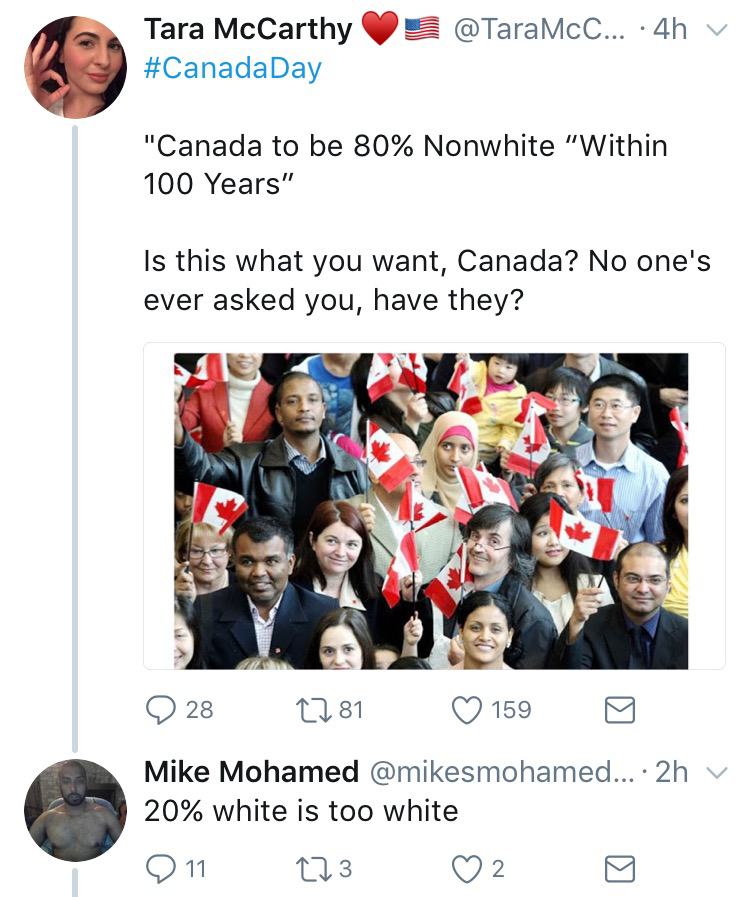Open the first tweet's options chevron
The height and width of the screenshot is (897, 749).
pos(714,30)
